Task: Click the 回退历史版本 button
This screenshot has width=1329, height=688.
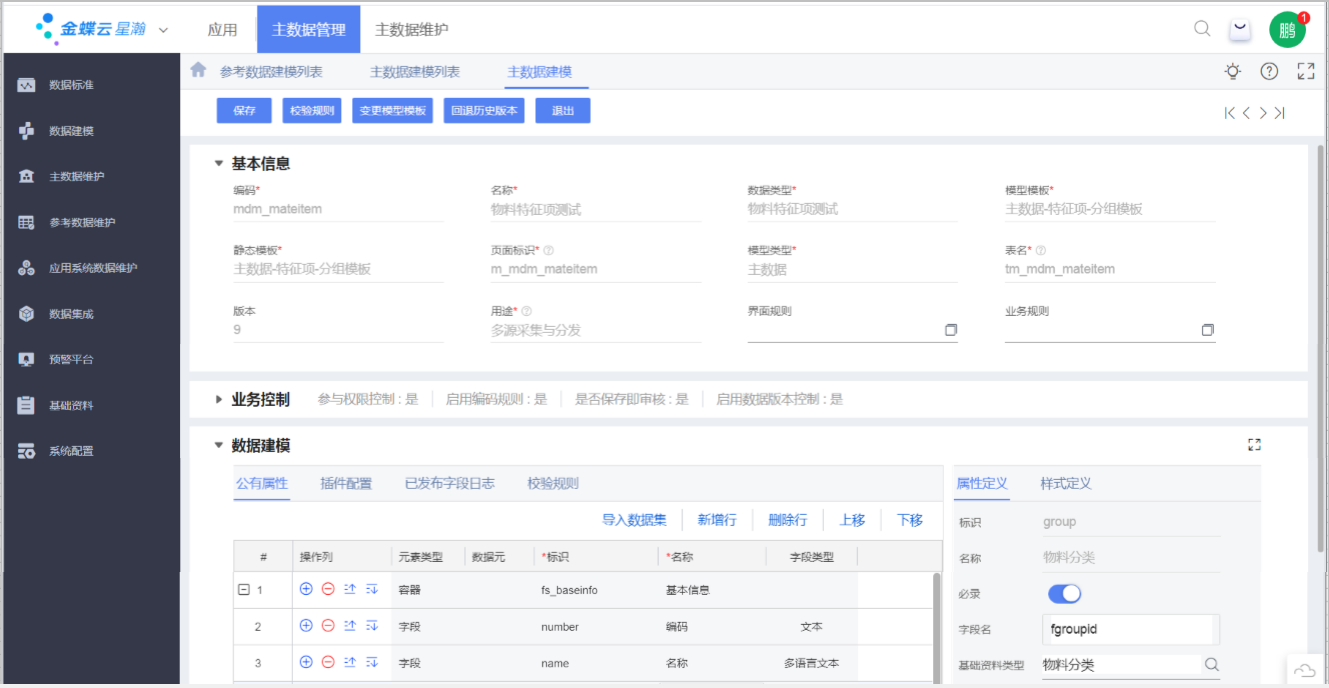Action: (484, 111)
